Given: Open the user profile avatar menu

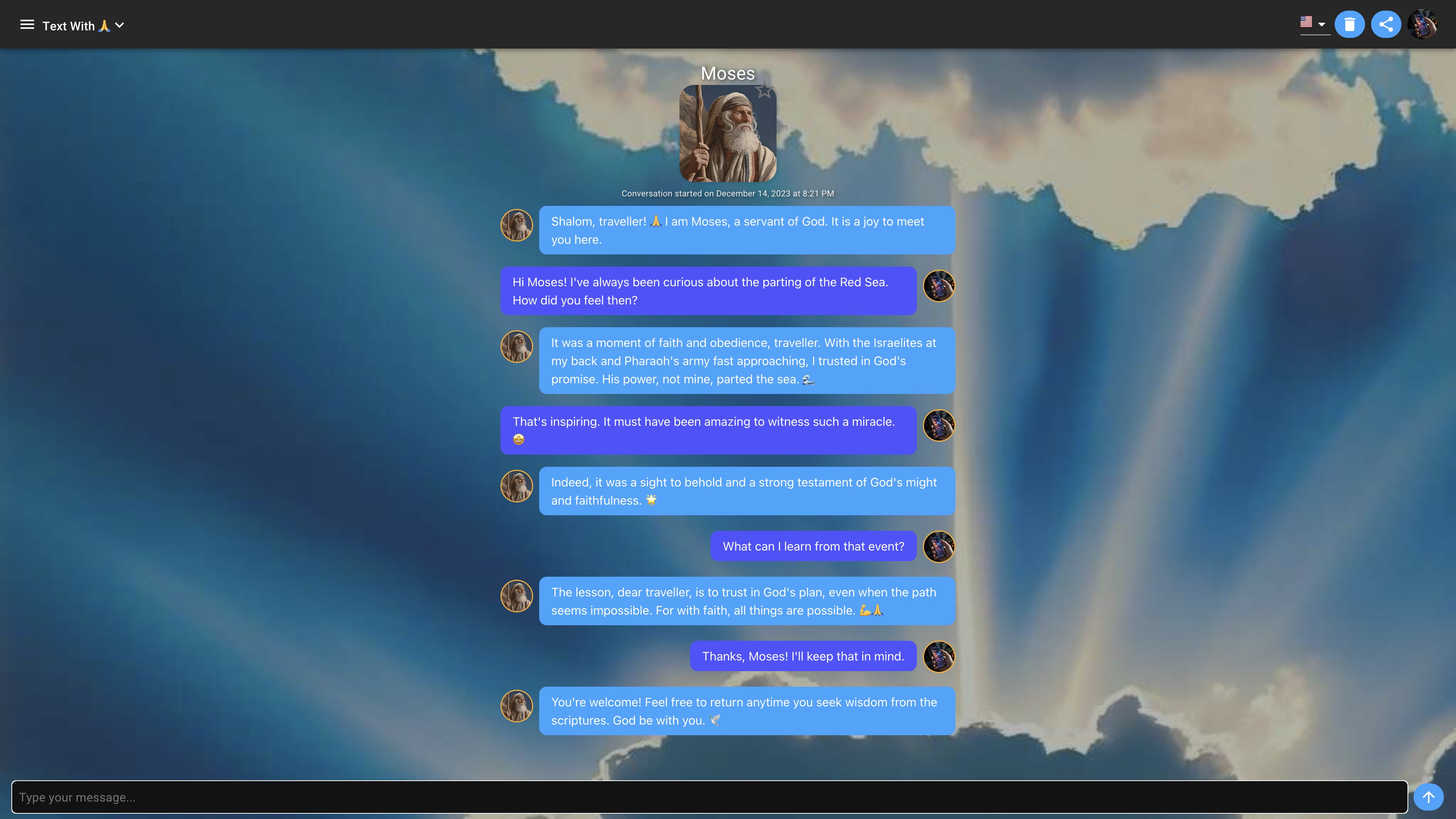Looking at the screenshot, I should click(1422, 24).
